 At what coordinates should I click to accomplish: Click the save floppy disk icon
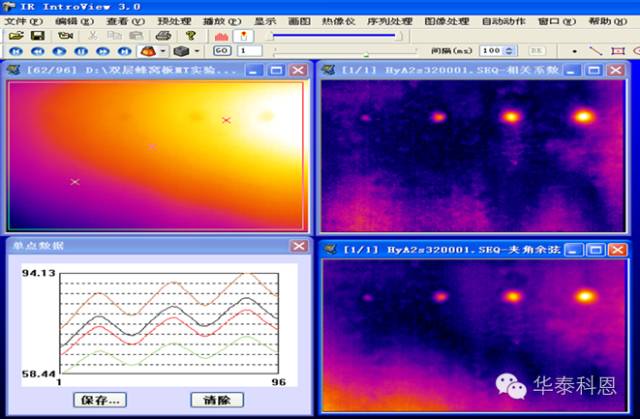pos(39,35)
